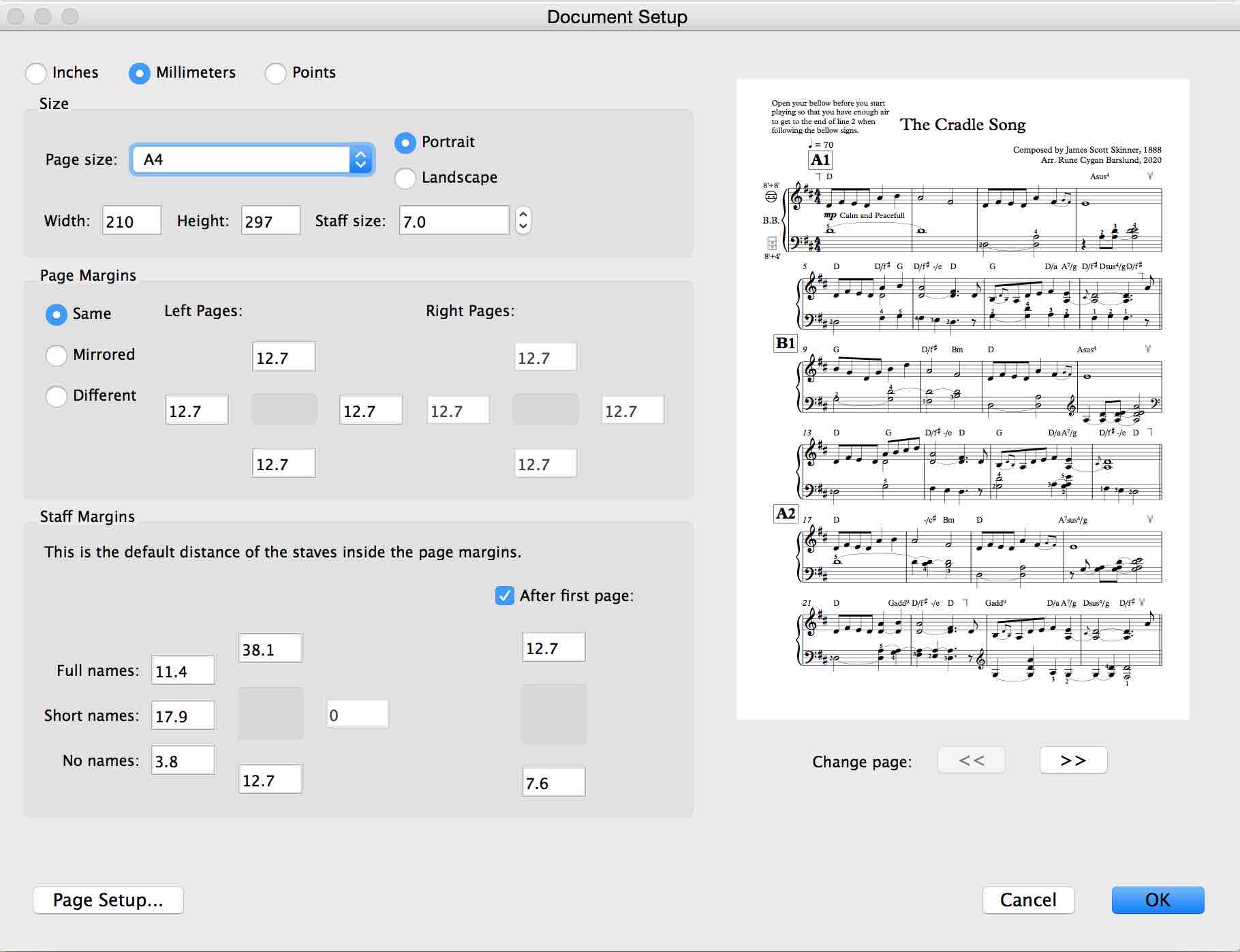Select Different page margins option
The image size is (1240, 952).
pyautogui.click(x=57, y=396)
